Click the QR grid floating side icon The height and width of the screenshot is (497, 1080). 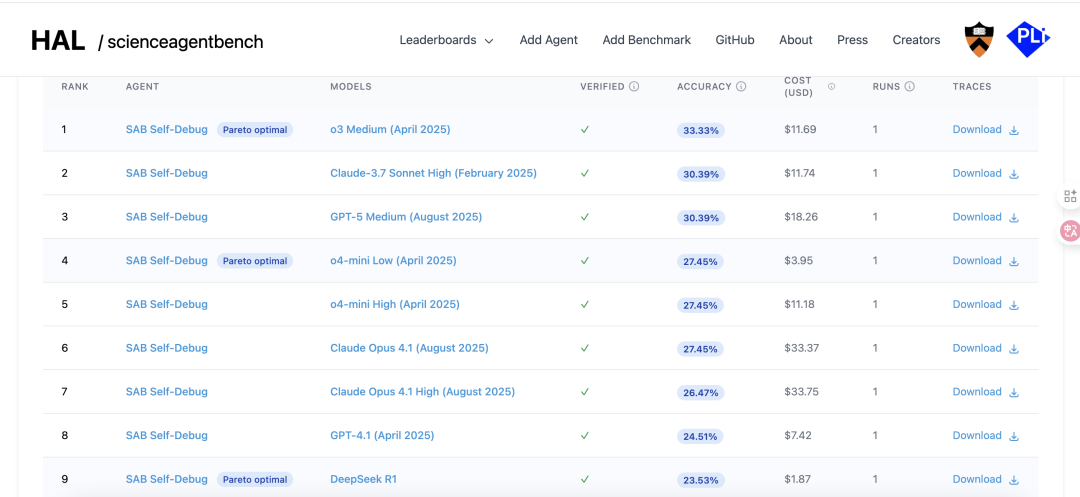click(1070, 196)
